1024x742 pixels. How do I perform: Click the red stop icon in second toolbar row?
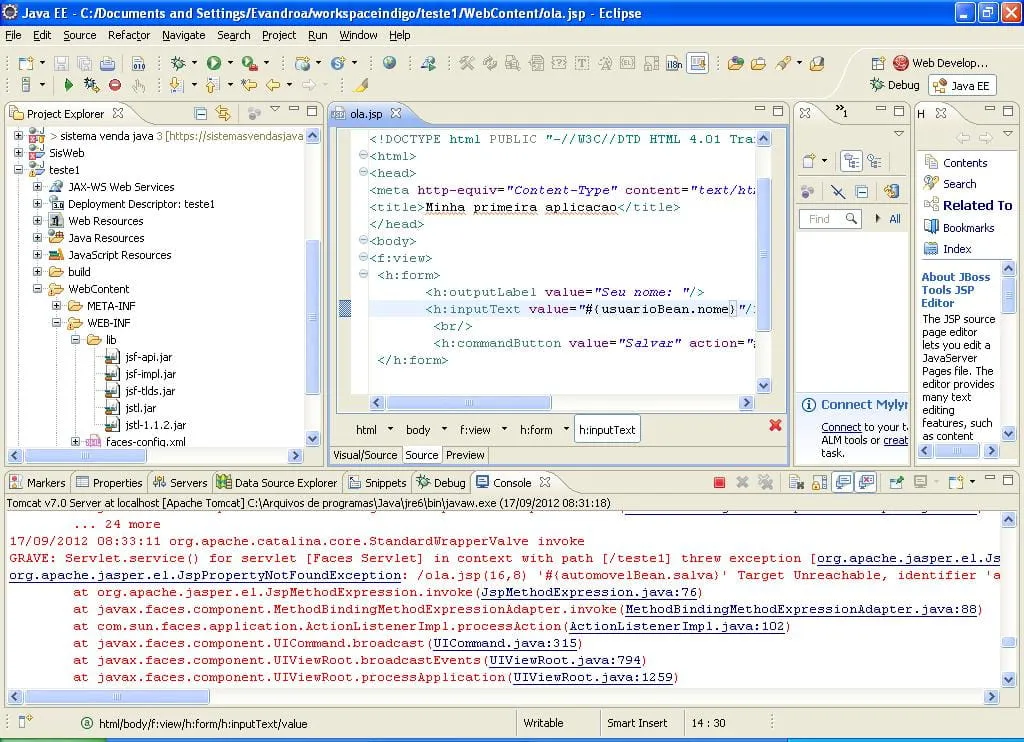click(115, 86)
